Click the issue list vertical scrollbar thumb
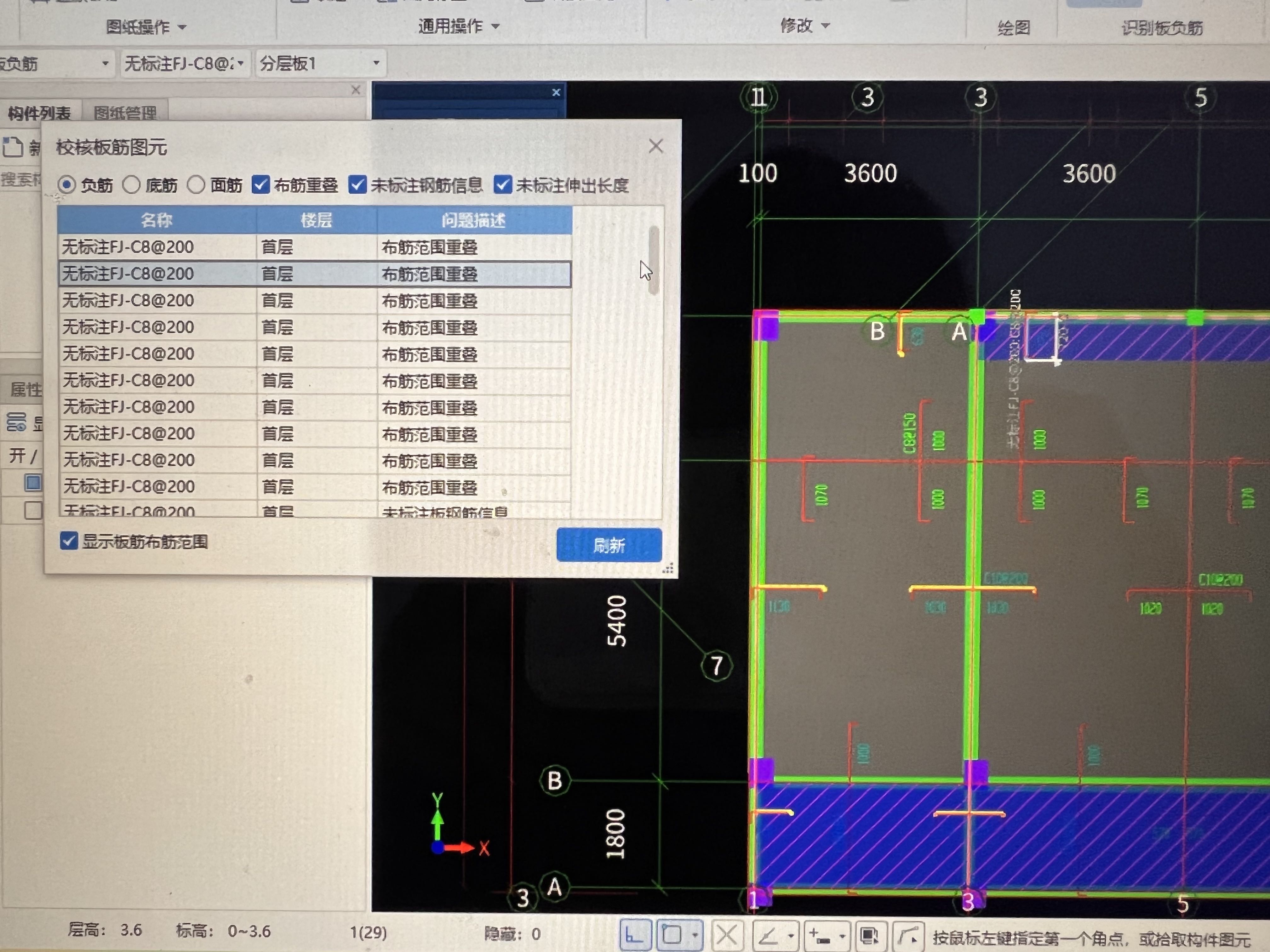Image resolution: width=1270 pixels, height=952 pixels. [x=653, y=261]
